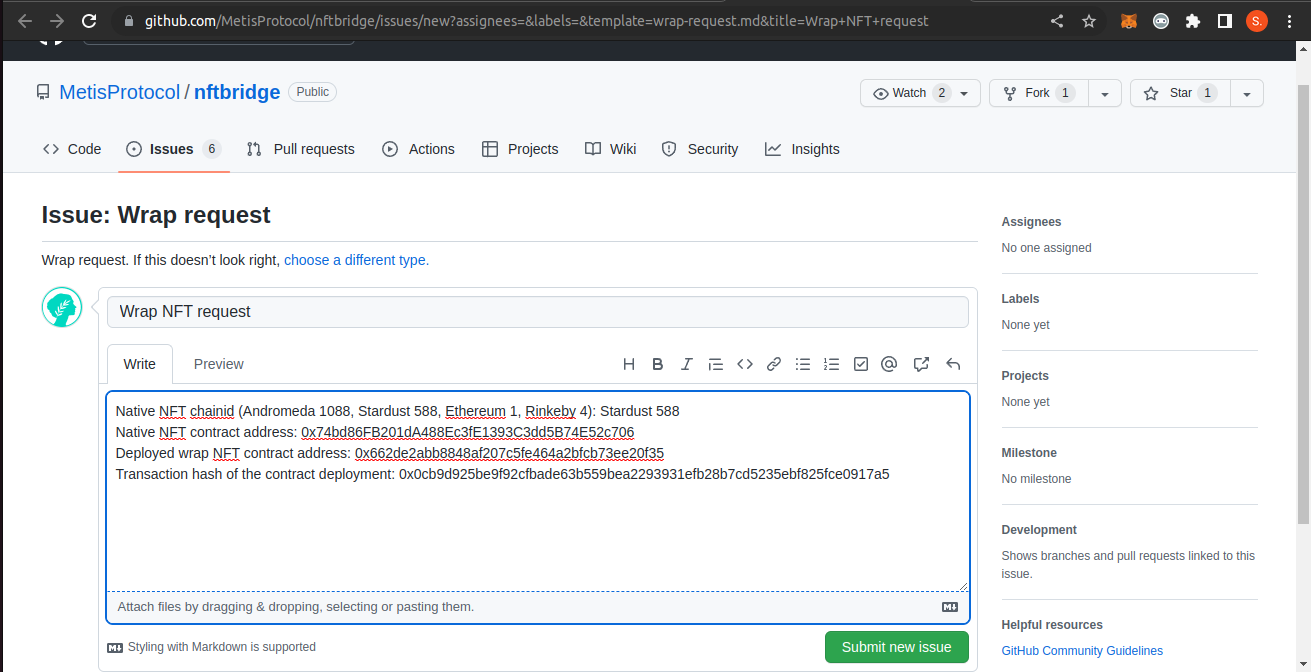Open the Pull requests tab
1311x672 pixels.
[x=301, y=149]
